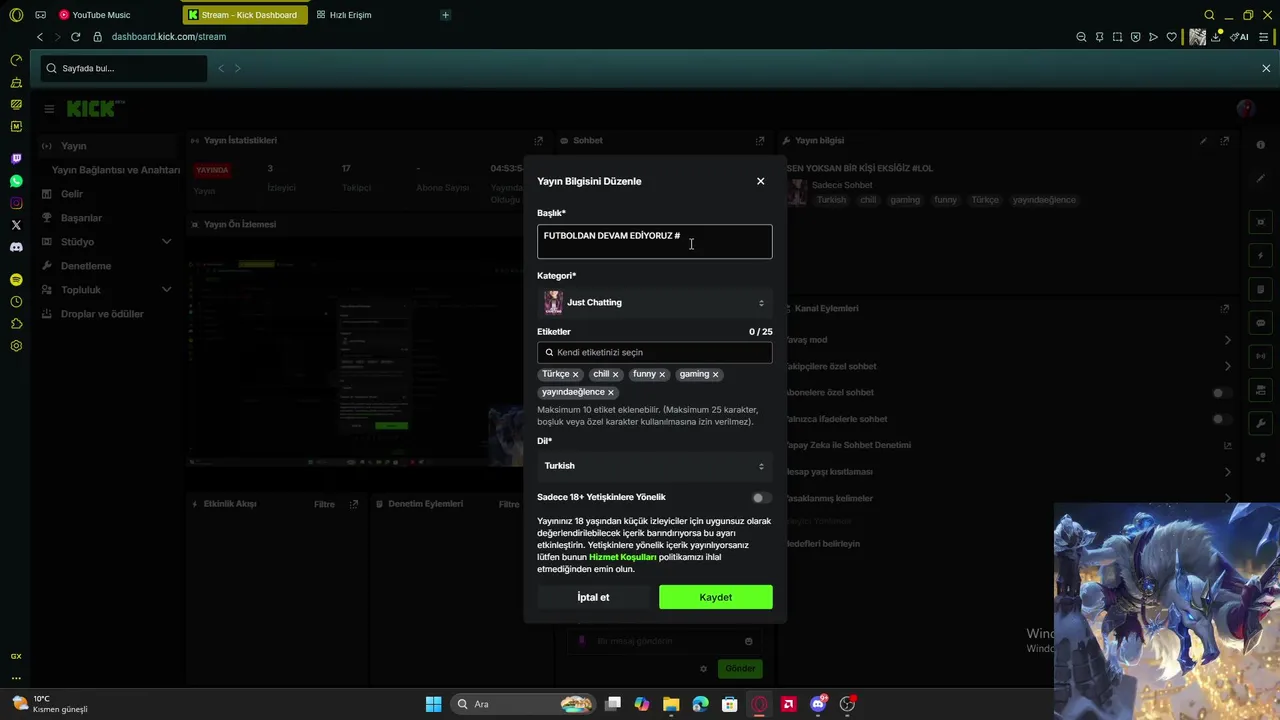Take a snapshot with toolbar icon
Screen dimensions: 1280x720
[x=1117, y=37]
